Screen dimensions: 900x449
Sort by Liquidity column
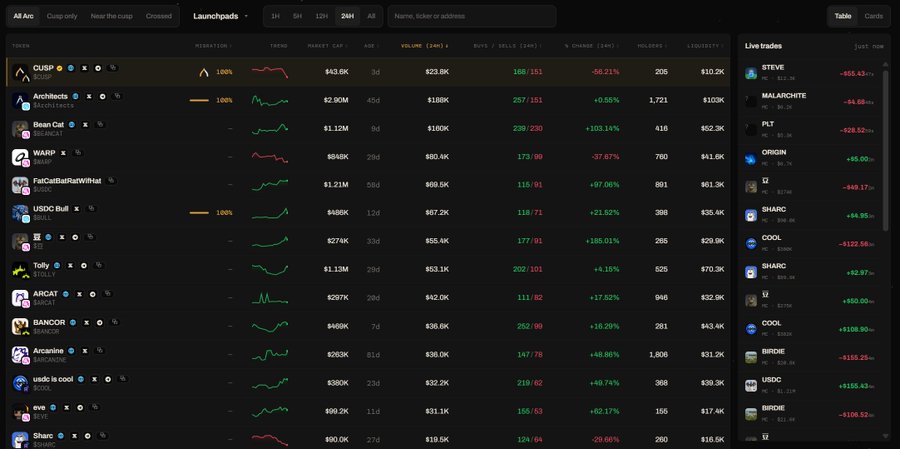(x=705, y=46)
